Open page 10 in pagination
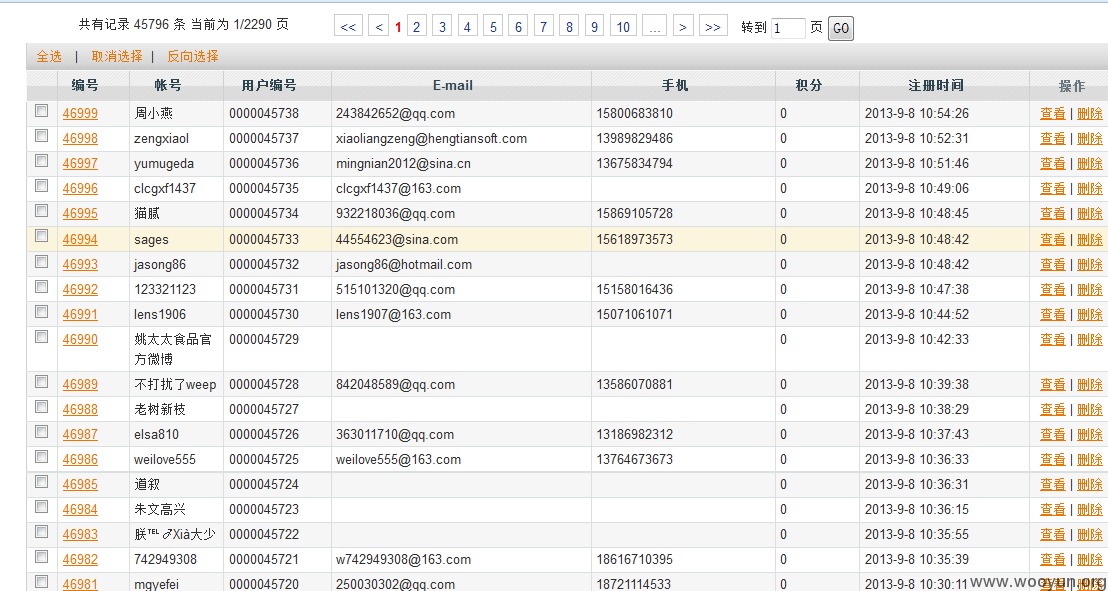The height and width of the screenshot is (591, 1108). (623, 27)
